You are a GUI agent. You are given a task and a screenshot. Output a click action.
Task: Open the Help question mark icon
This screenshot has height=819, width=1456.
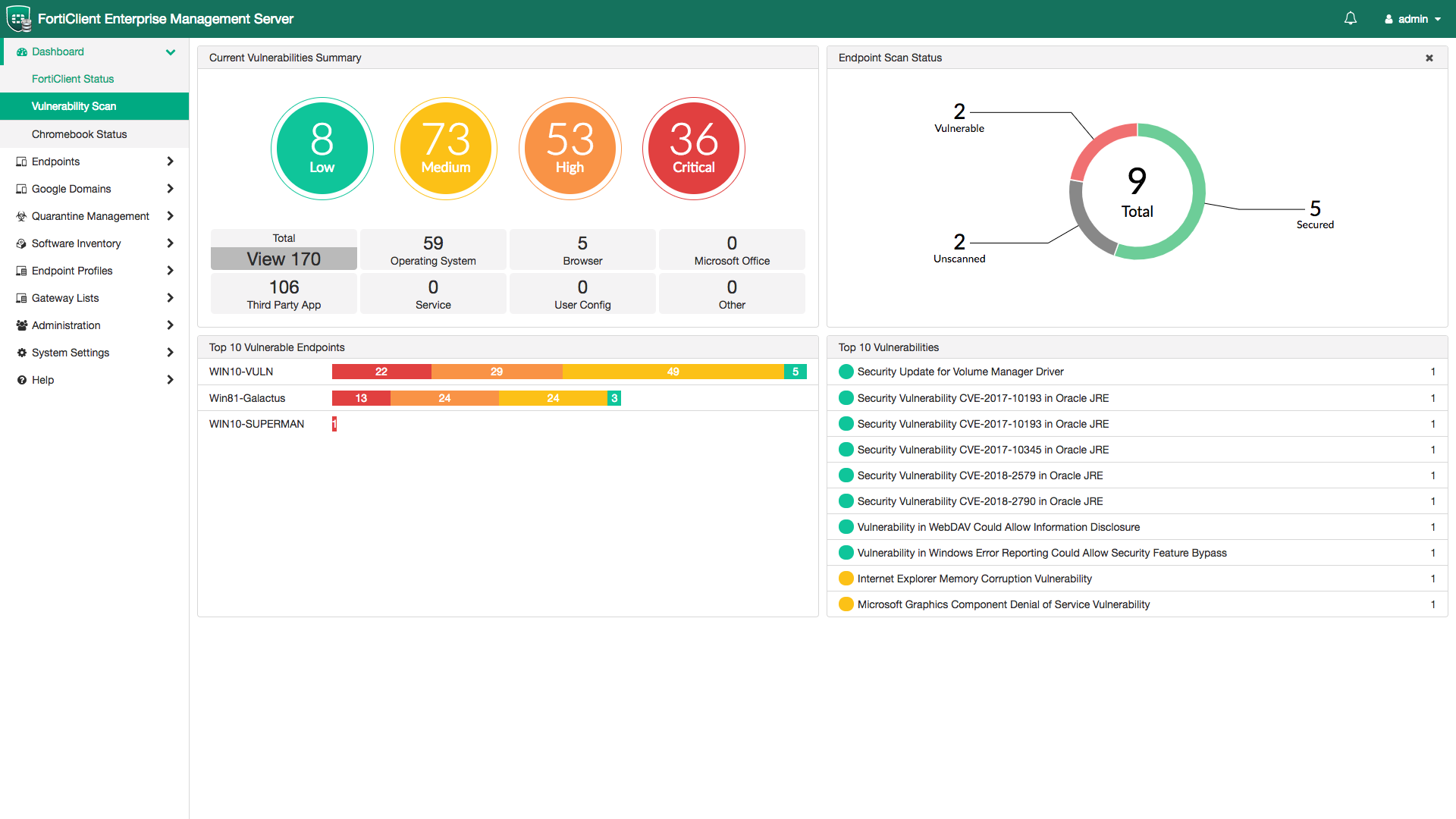(x=20, y=380)
